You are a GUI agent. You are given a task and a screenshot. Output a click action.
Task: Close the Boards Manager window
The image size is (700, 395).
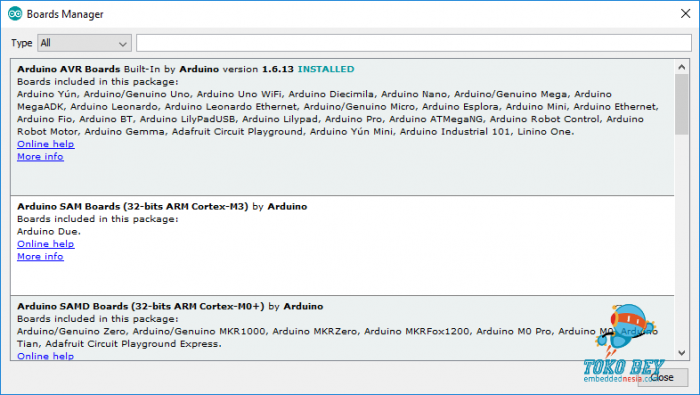click(685, 14)
